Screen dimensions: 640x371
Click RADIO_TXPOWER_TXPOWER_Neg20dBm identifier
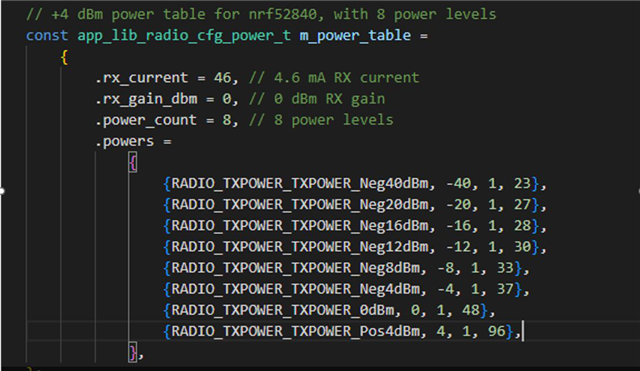tap(300, 204)
